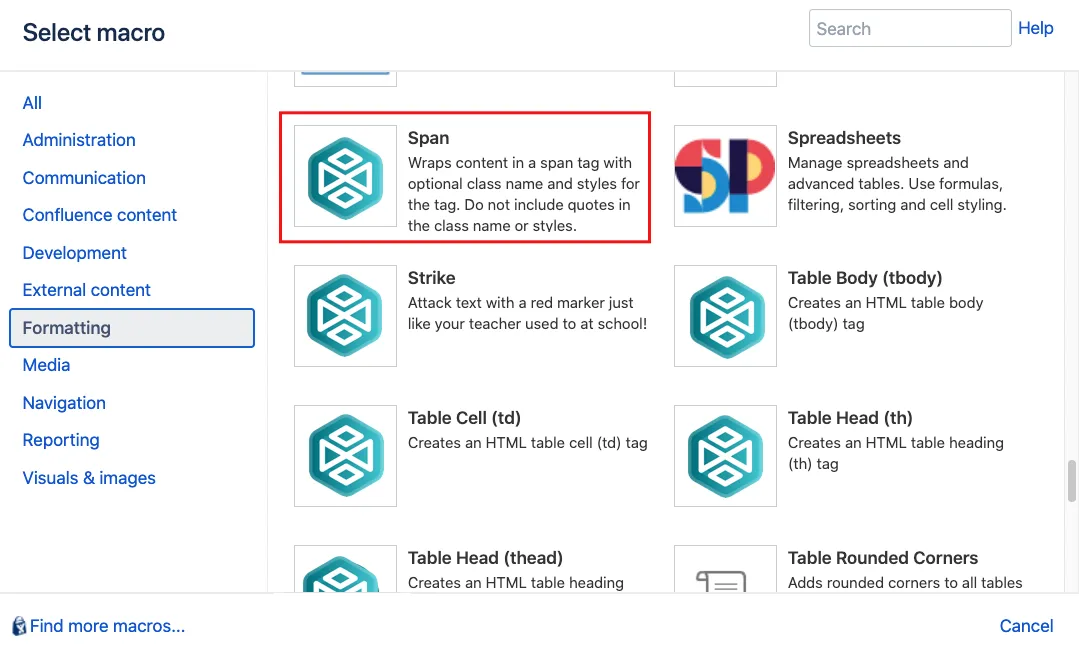Click the macro Search field
This screenshot has width=1079, height=651.
910,28
